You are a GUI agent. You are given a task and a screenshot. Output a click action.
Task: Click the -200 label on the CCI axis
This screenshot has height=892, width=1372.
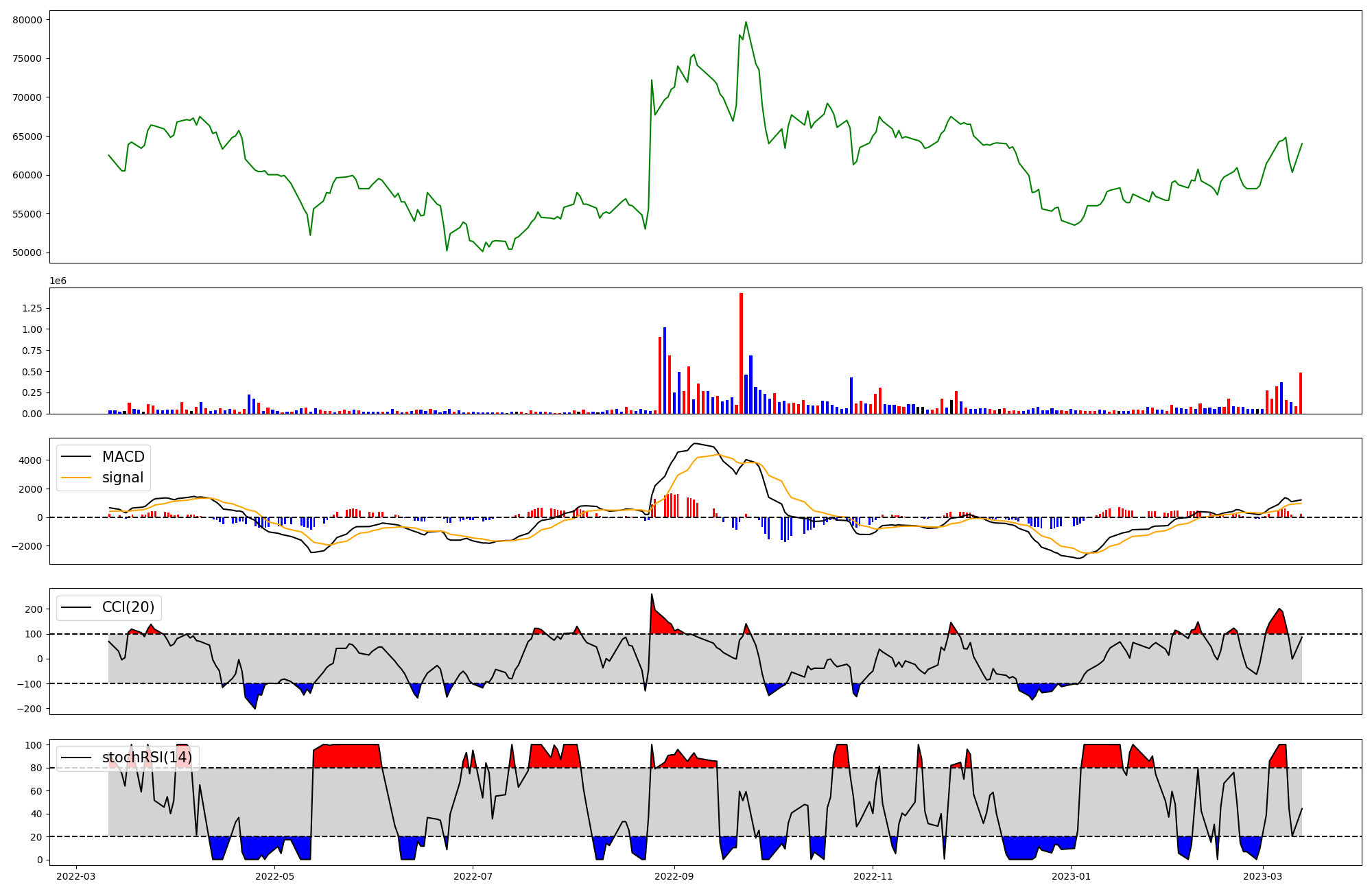(29, 709)
